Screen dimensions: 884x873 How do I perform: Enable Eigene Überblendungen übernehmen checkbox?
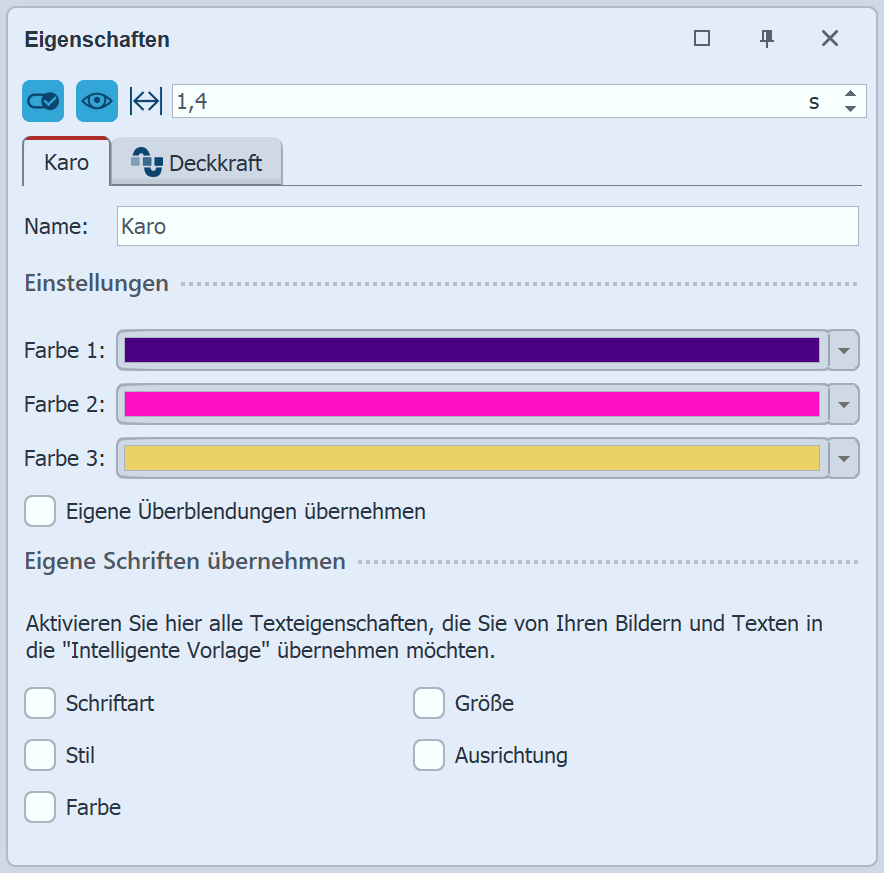pos(40,511)
